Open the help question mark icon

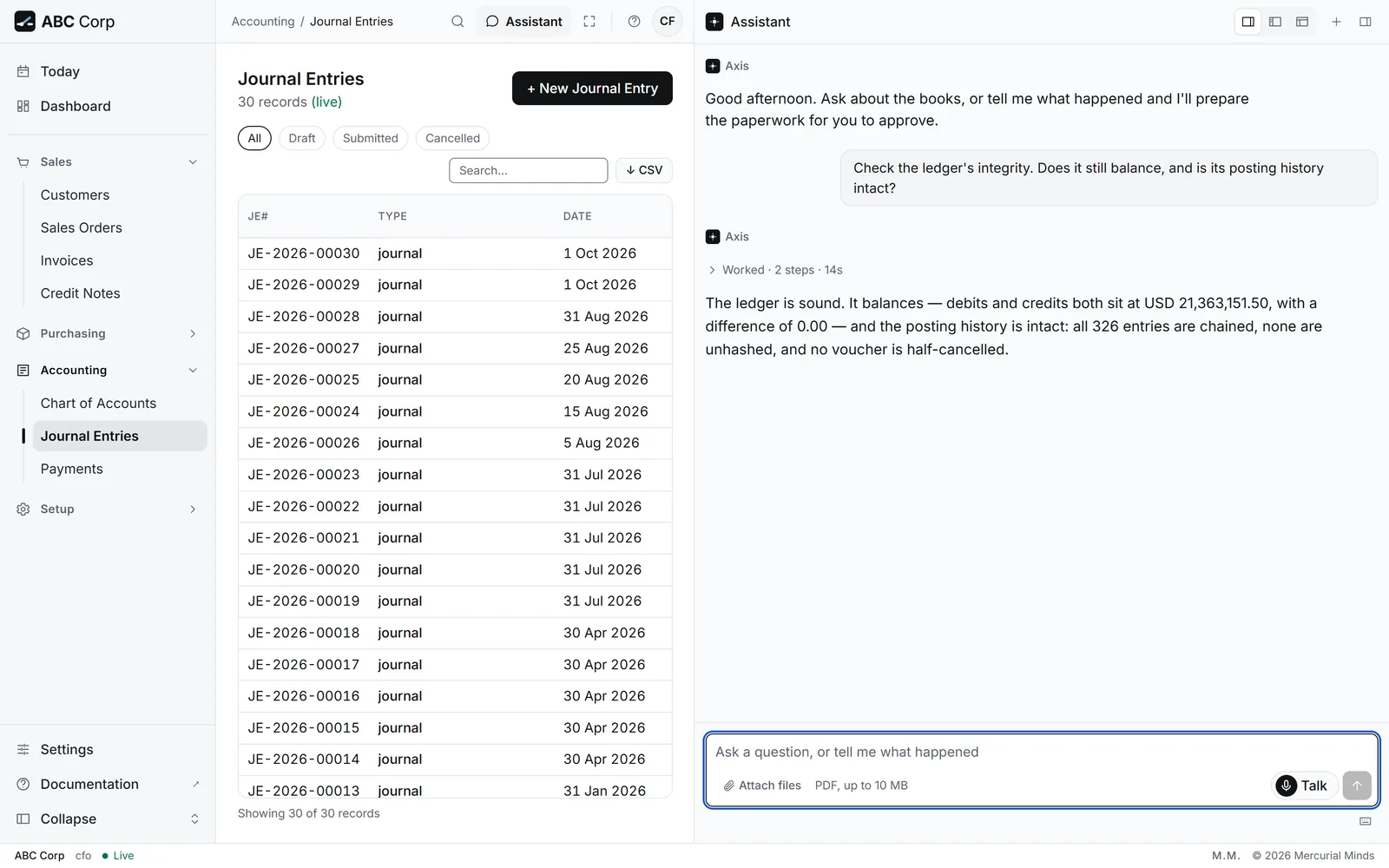pos(635,22)
